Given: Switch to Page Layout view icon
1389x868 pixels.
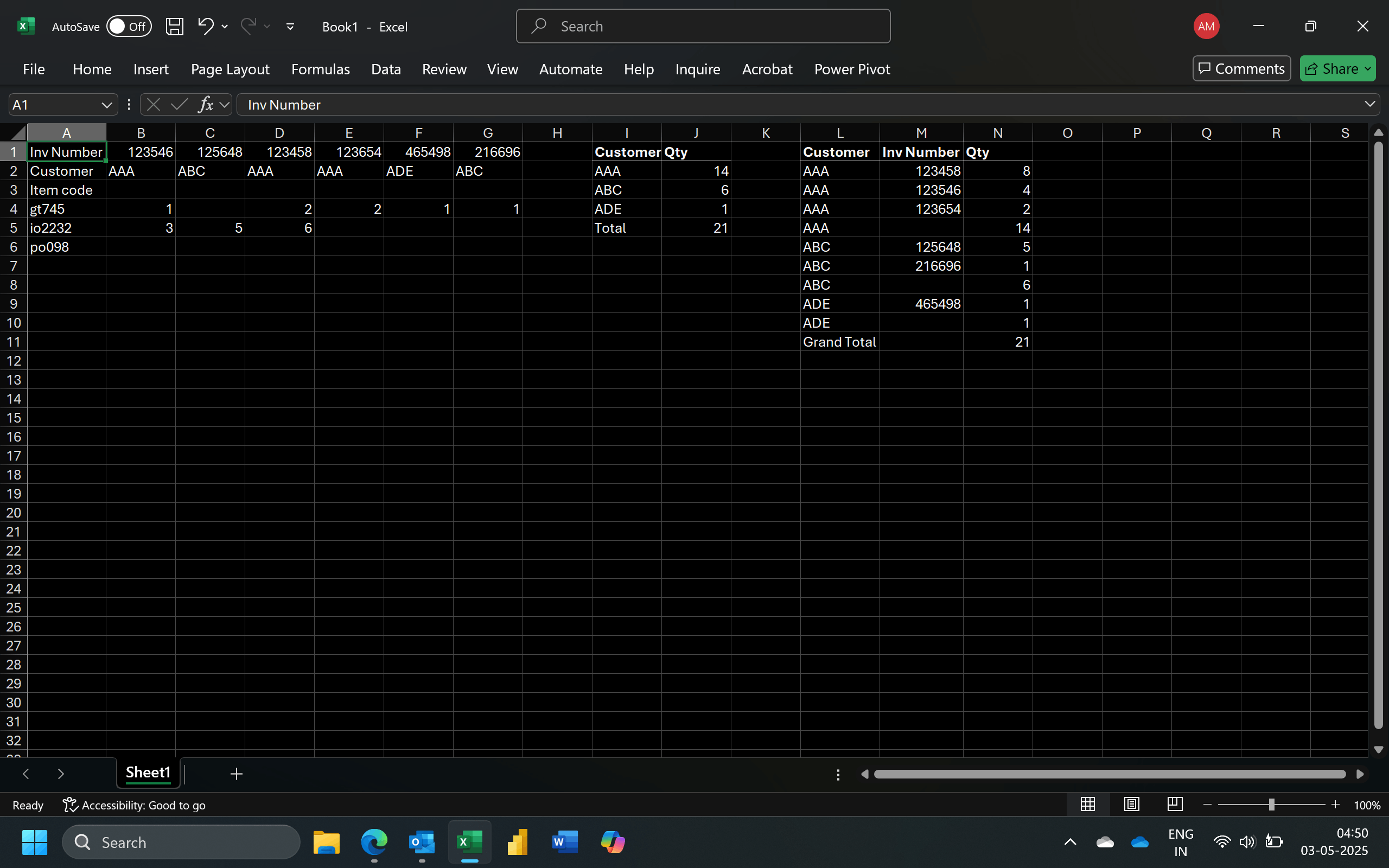Looking at the screenshot, I should [x=1131, y=805].
